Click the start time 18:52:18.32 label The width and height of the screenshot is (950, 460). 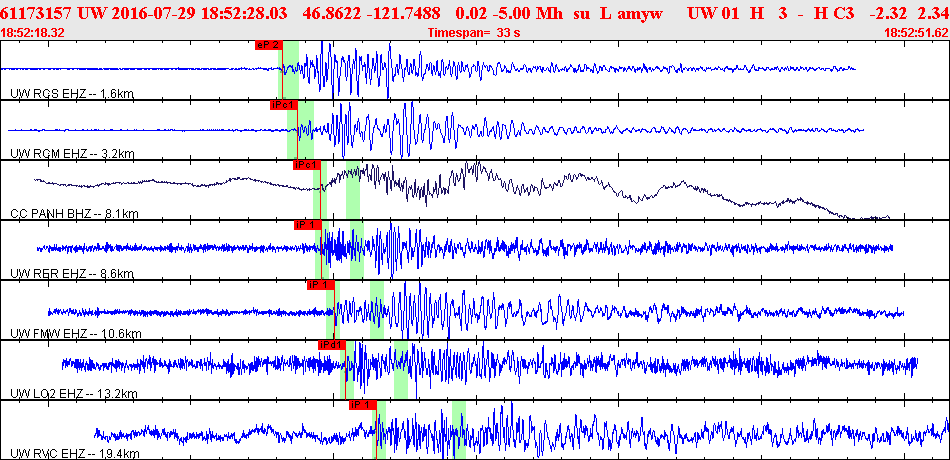(x=33, y=33)
